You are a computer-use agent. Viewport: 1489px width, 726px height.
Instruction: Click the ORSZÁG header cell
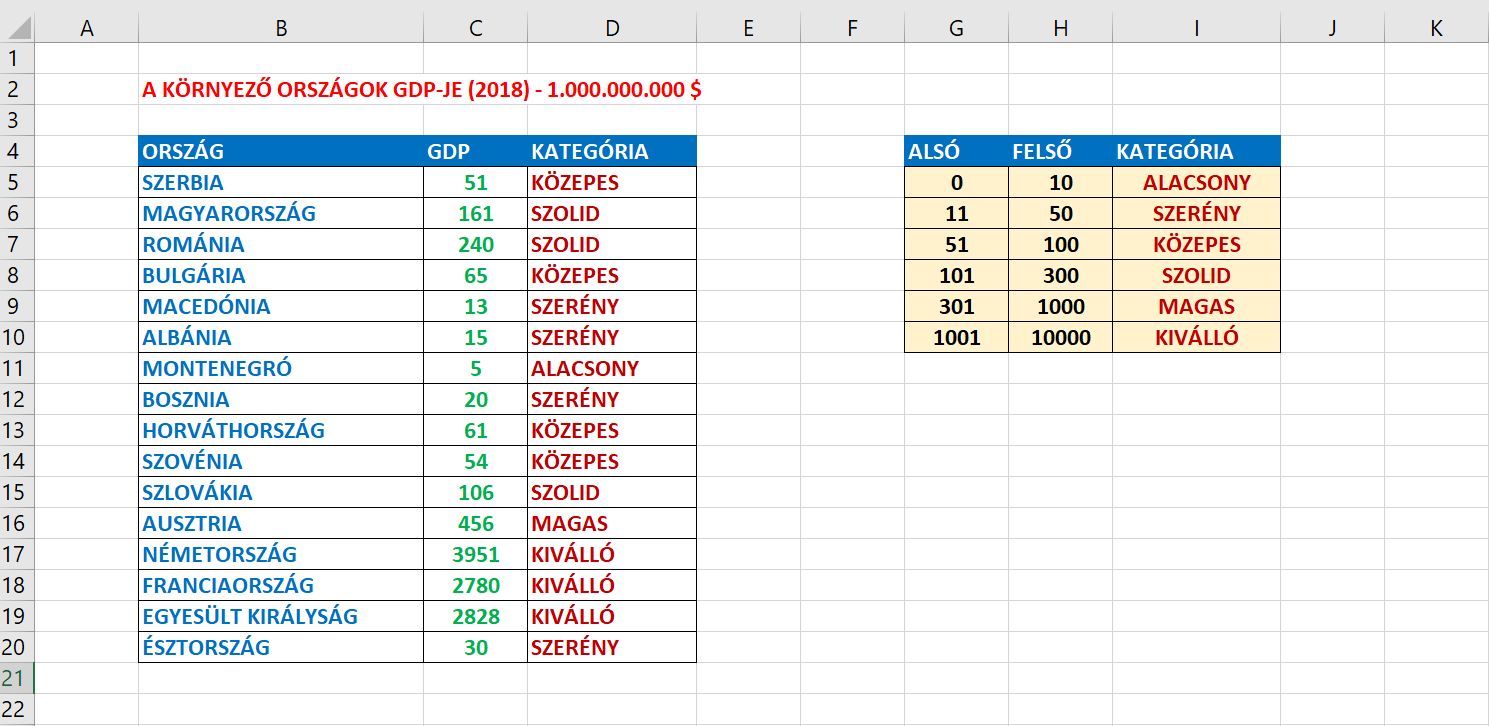pyautogui.click(x=281, y=151)
